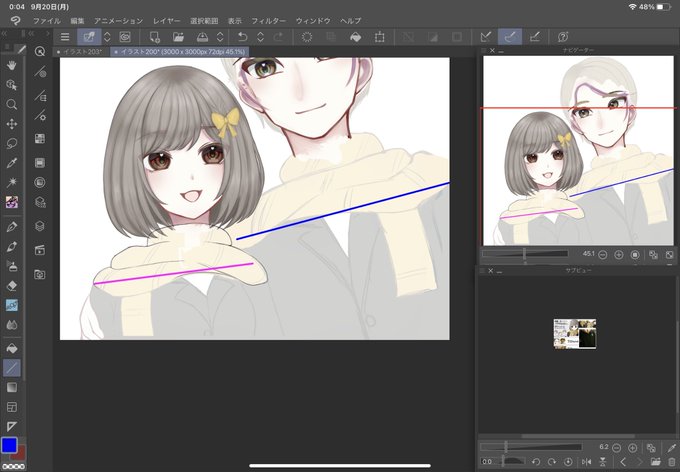Zoom in navigator with plus button

pyautogui.click(x=619, y=255)
